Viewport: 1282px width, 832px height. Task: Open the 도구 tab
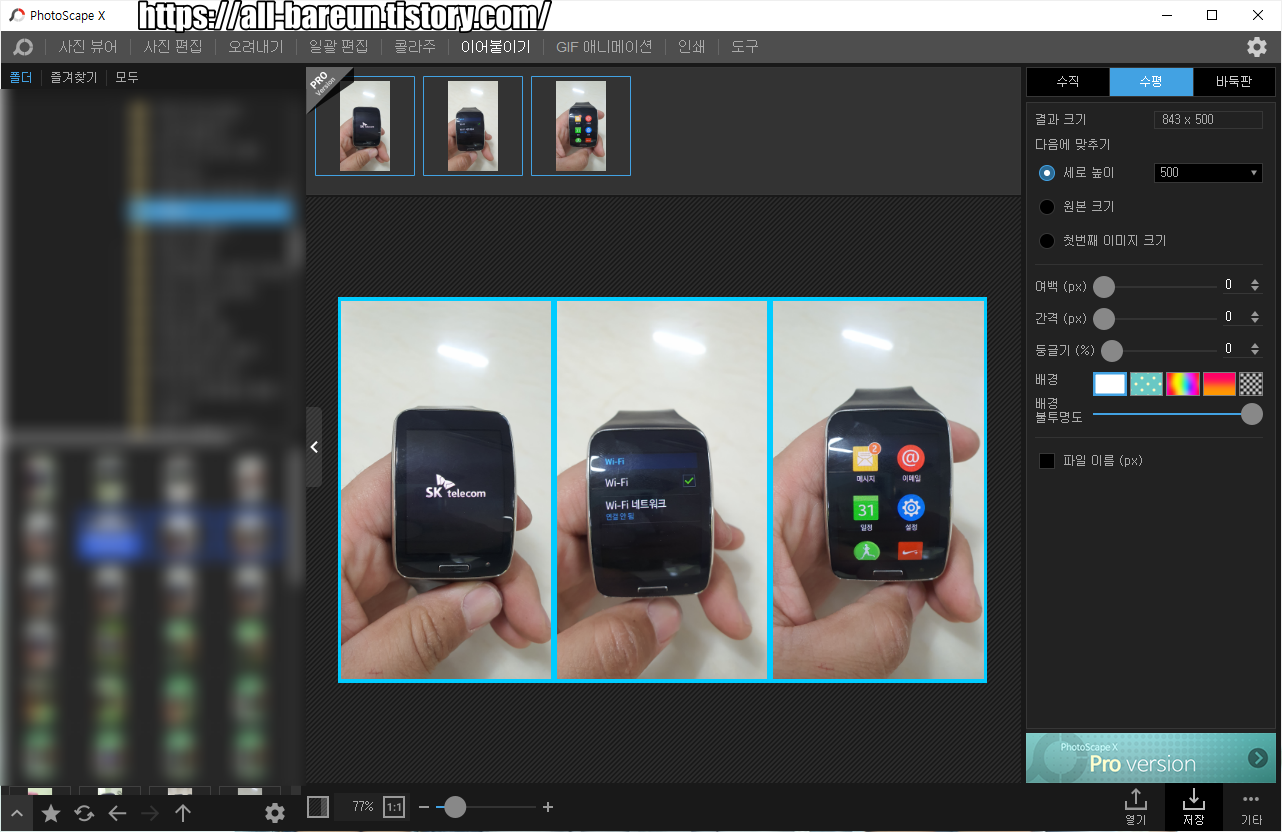pyautogui.click(x=744, y=47)
